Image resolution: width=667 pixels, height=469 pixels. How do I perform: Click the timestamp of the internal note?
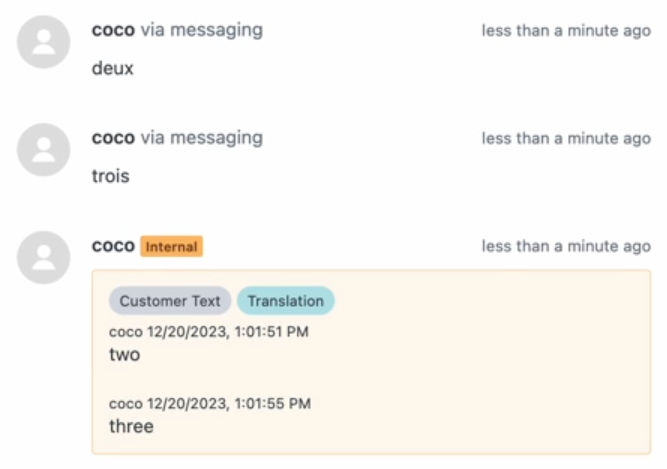[x=566, y=246]
